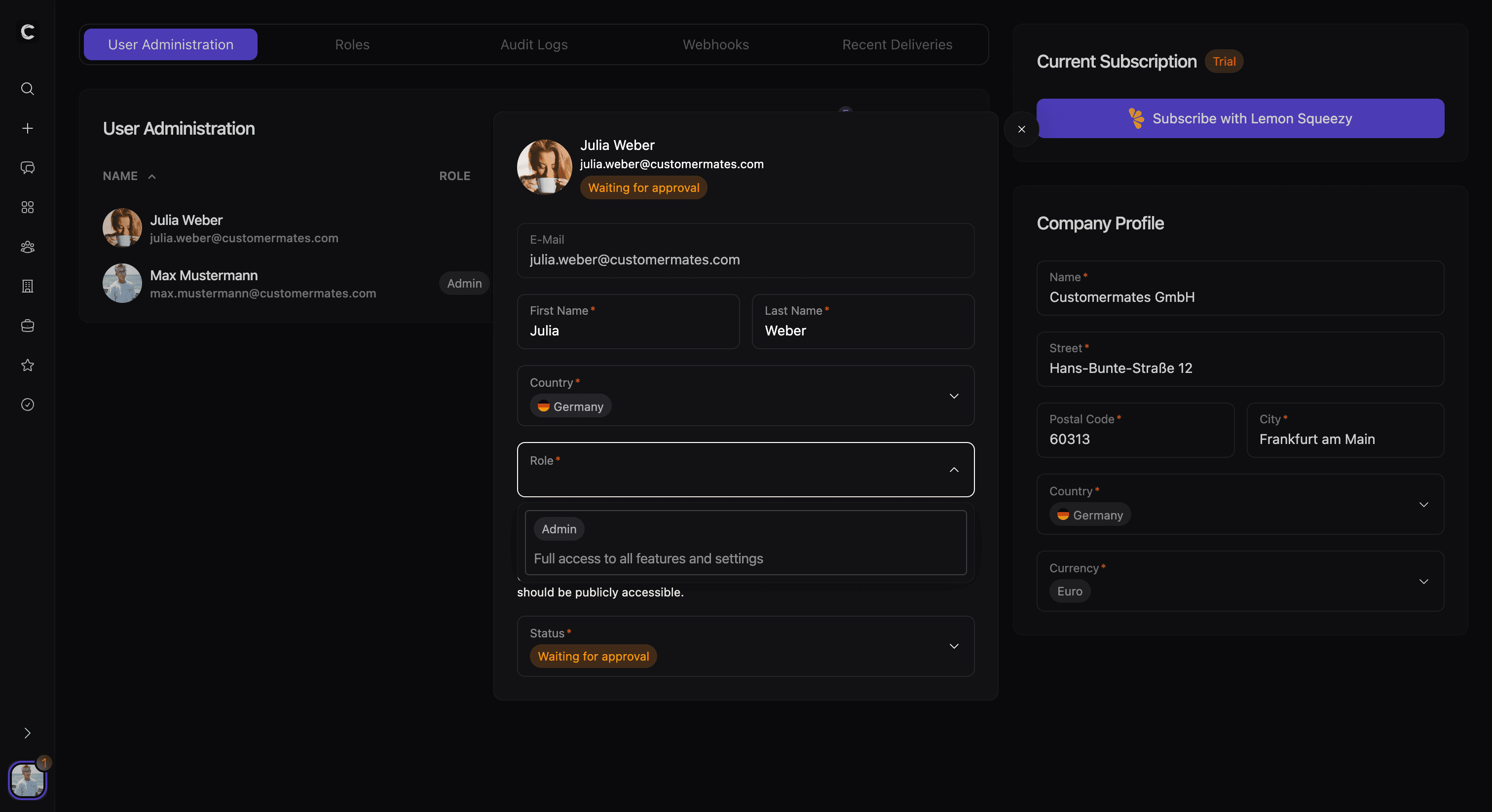Click the search icon in sidebar
Image resolution: width=1492 pixels, height=812 pixels.
click(x=27, y=89)
